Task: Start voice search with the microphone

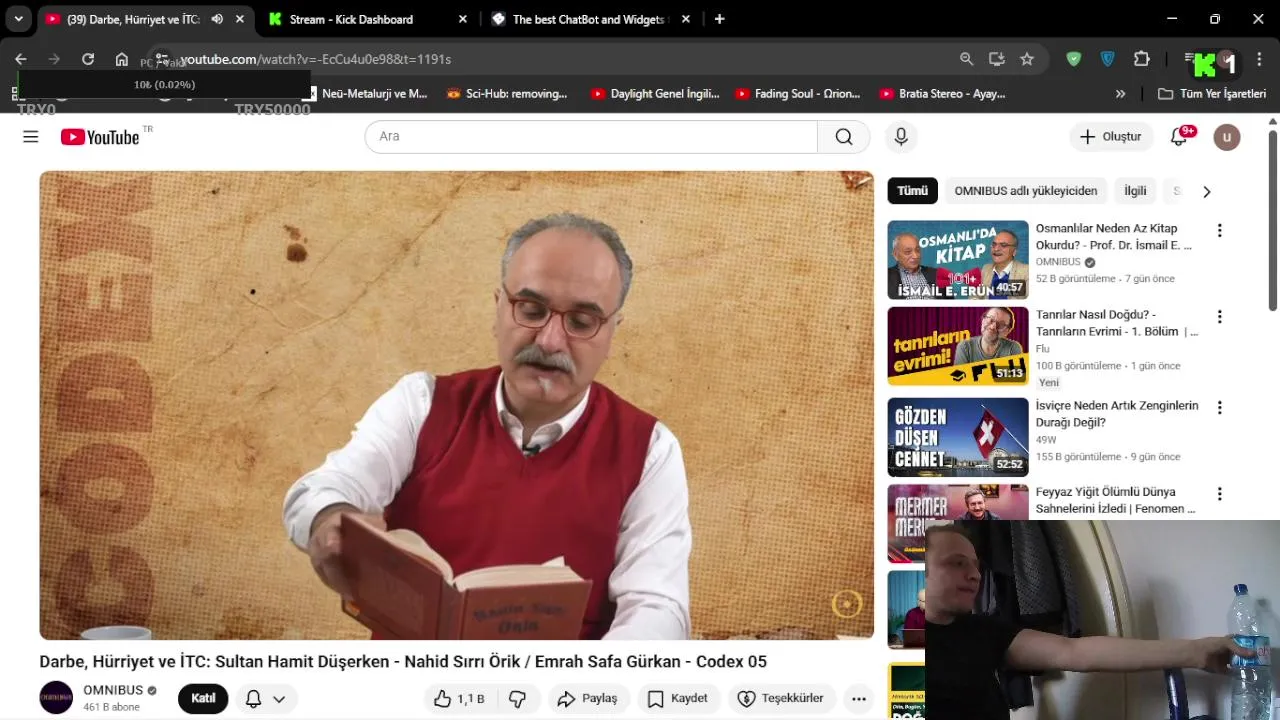Action: [x=901, y=137]
